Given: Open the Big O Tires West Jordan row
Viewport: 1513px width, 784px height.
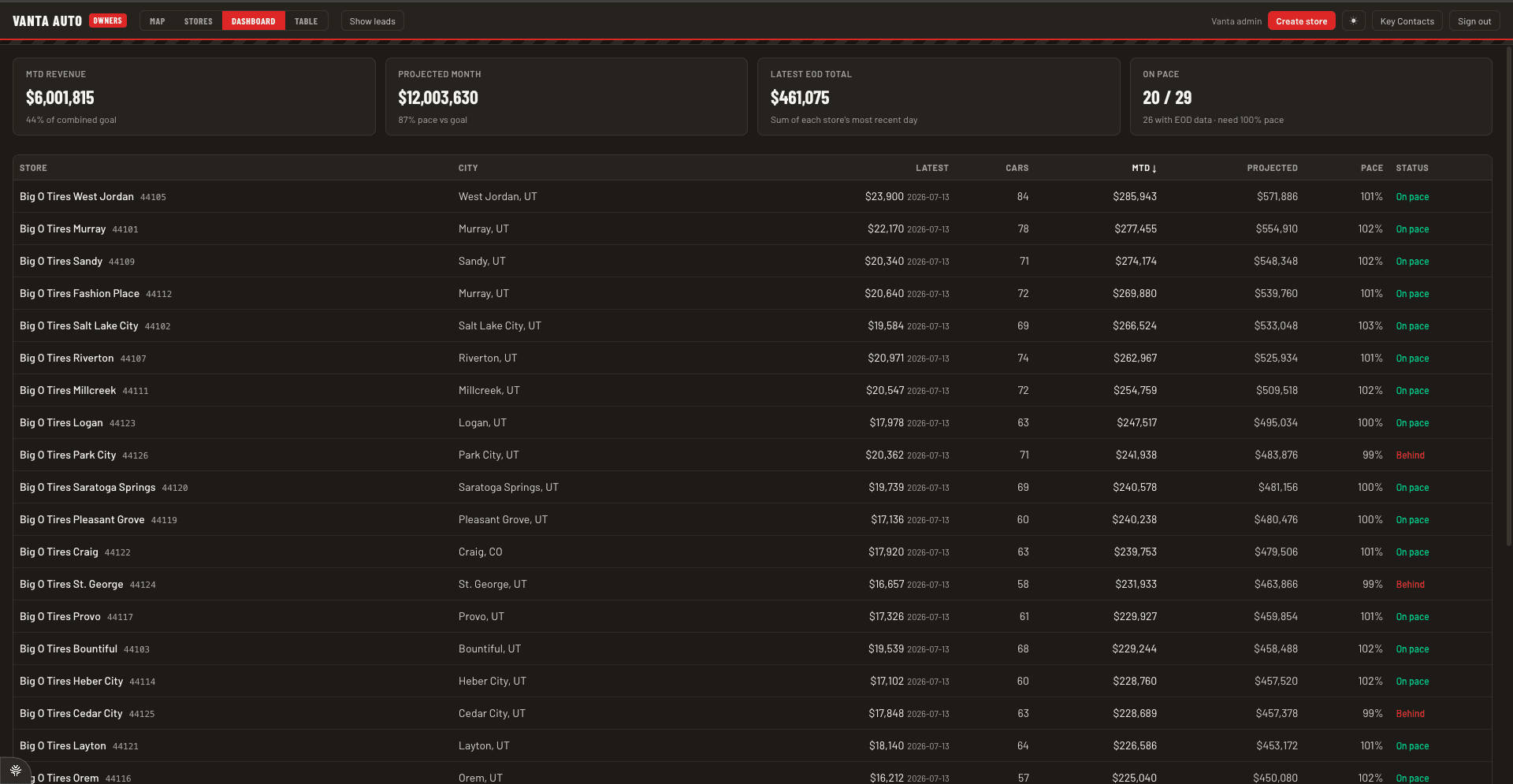Looking at the screenshot, I should [753, 196].
